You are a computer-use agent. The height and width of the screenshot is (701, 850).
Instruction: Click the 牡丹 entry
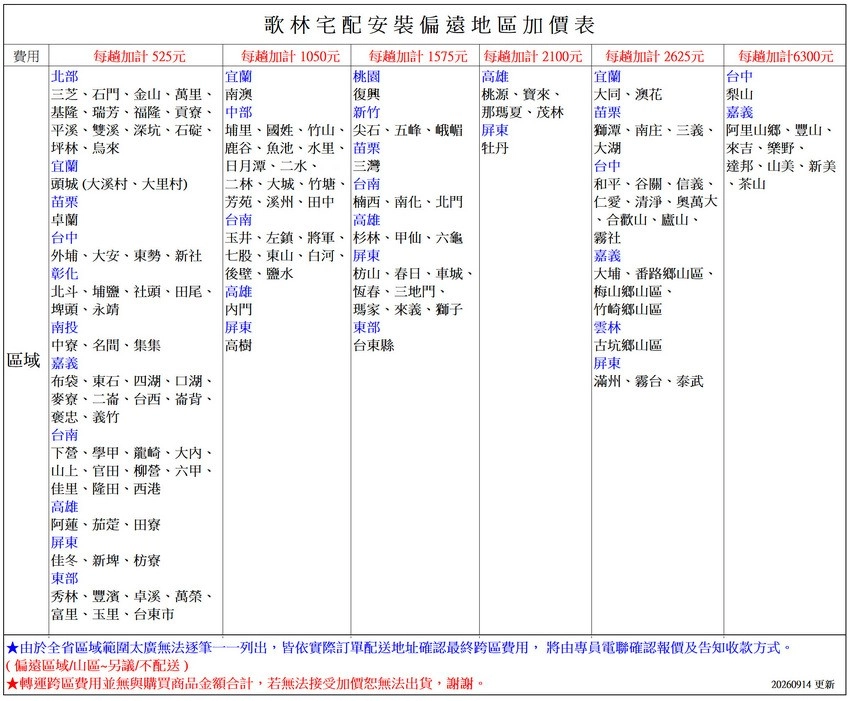click(495, 148)
